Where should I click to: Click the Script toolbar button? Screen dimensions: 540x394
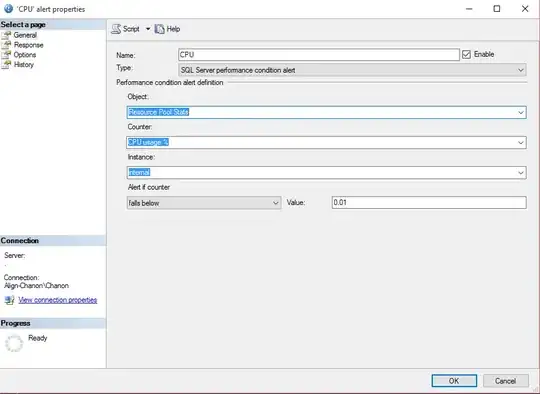[x=126, y=29]
